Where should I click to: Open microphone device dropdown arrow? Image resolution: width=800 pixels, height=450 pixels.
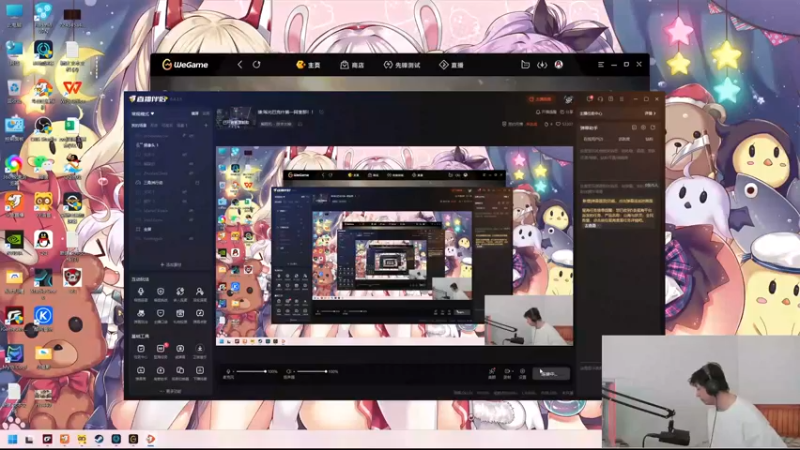pyautogui.click(x=232, y=372)
